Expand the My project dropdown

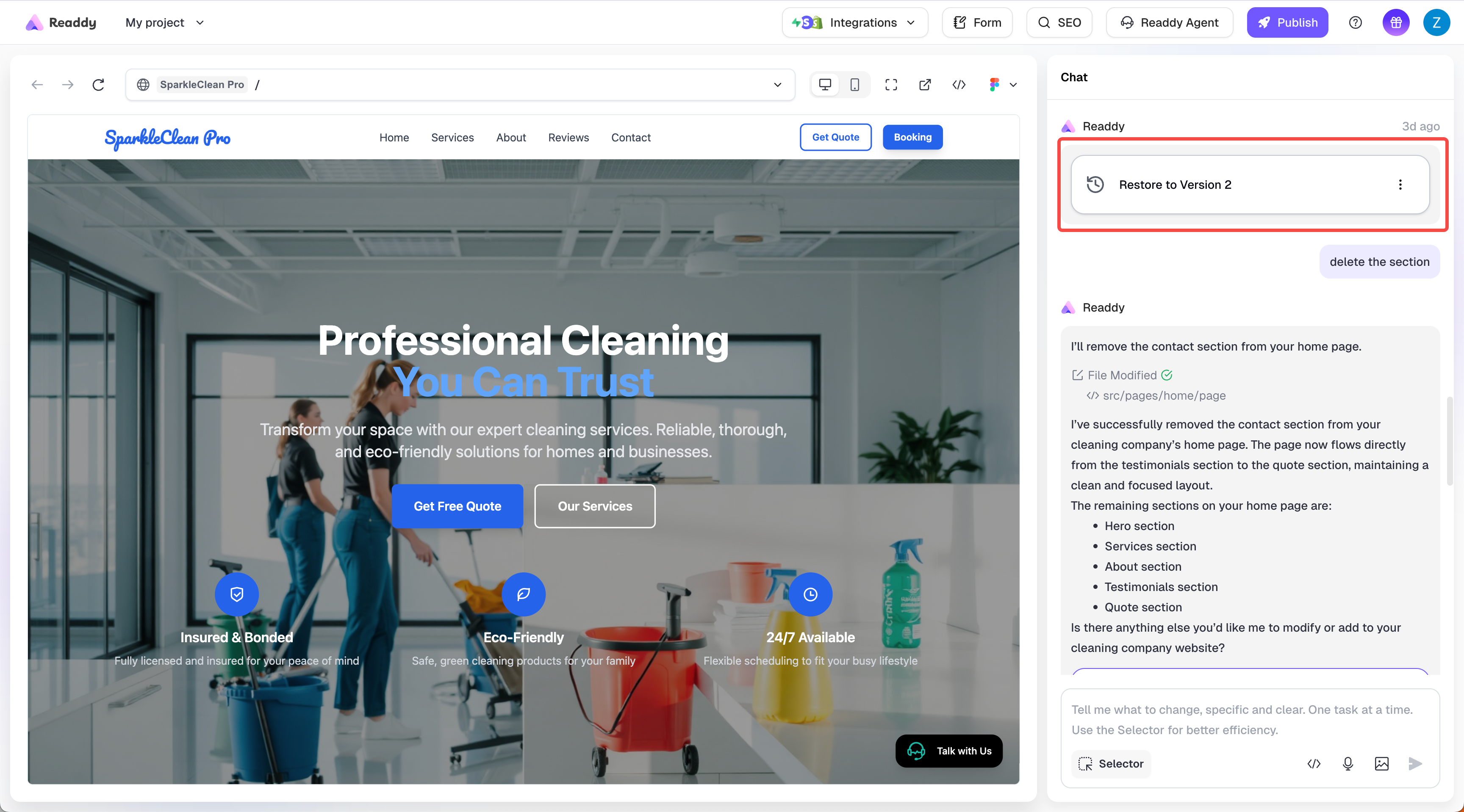pyautogui.click(x=164, y=23)
